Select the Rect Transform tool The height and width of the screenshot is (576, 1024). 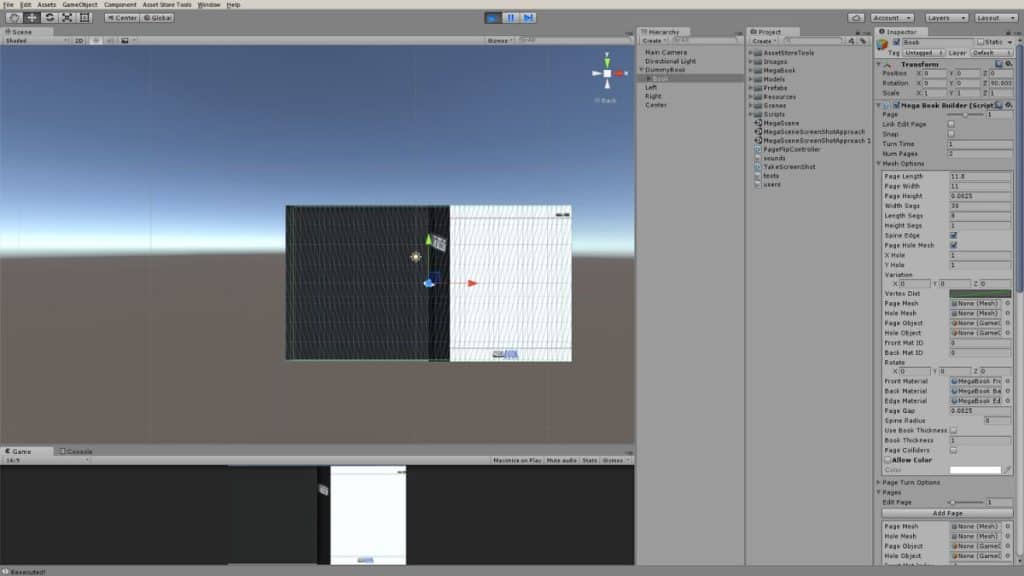[x=84, y=18]
